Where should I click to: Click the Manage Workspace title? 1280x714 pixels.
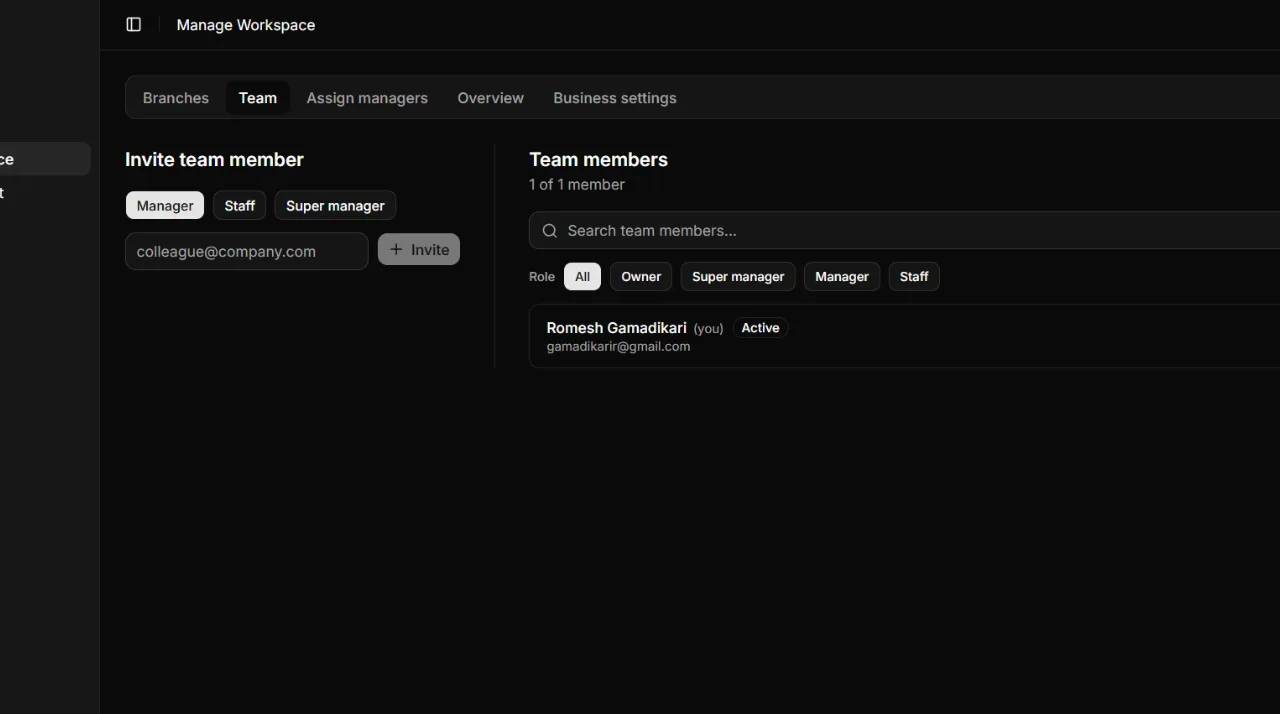pyautogui.click(x=246, y=25)
